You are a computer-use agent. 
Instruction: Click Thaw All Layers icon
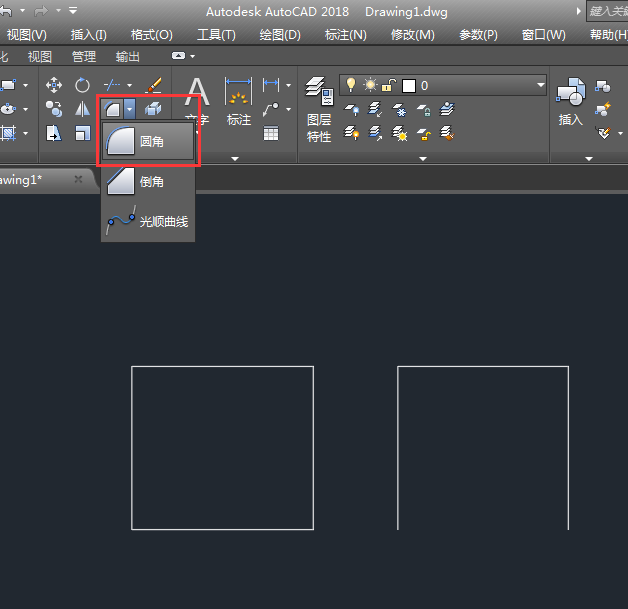pyautogui.click(x=399, y=133)
